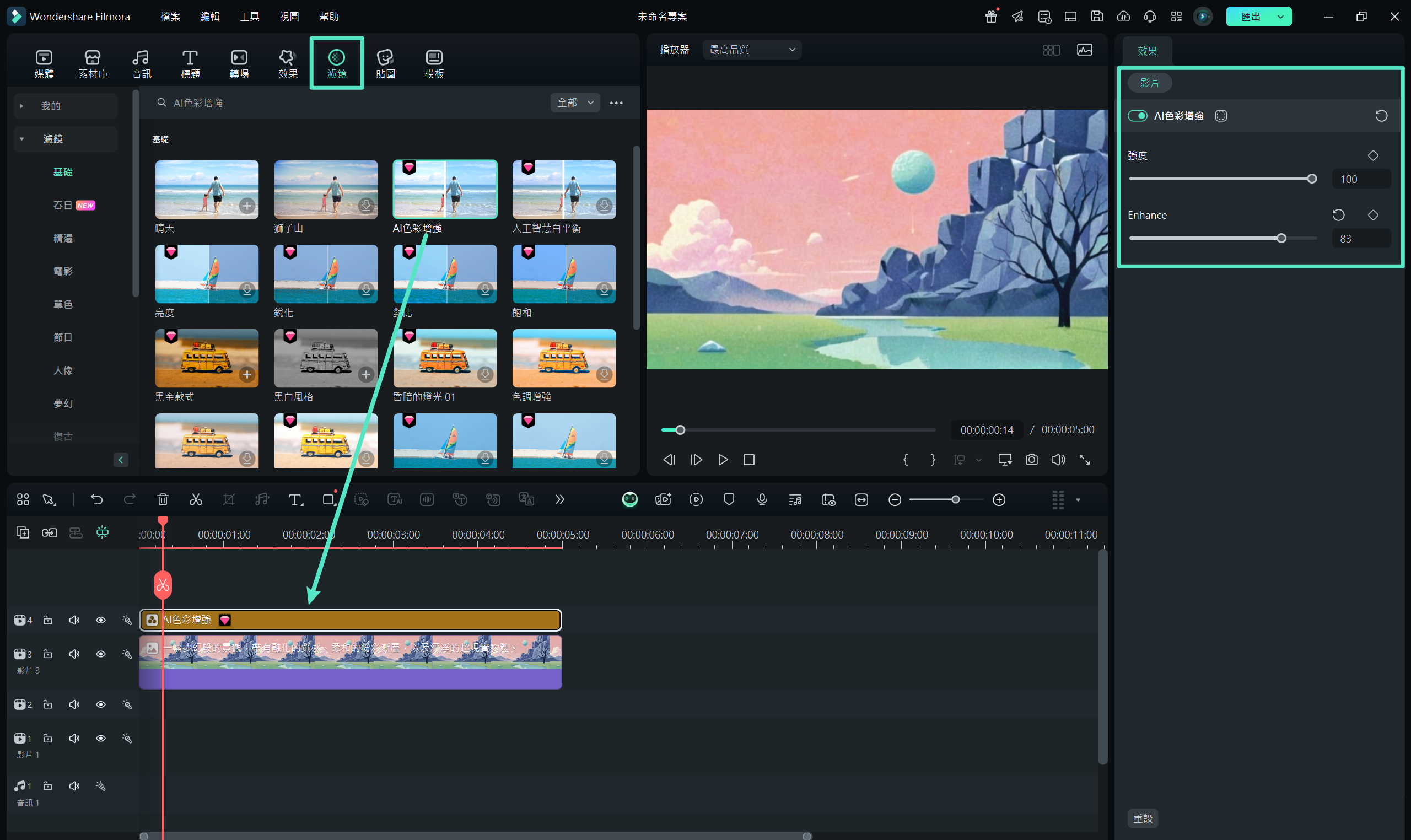The height and width of the screenshot is (840, 1411).
Task: Click the Enhance slider handle
Action: point(1281,238)
